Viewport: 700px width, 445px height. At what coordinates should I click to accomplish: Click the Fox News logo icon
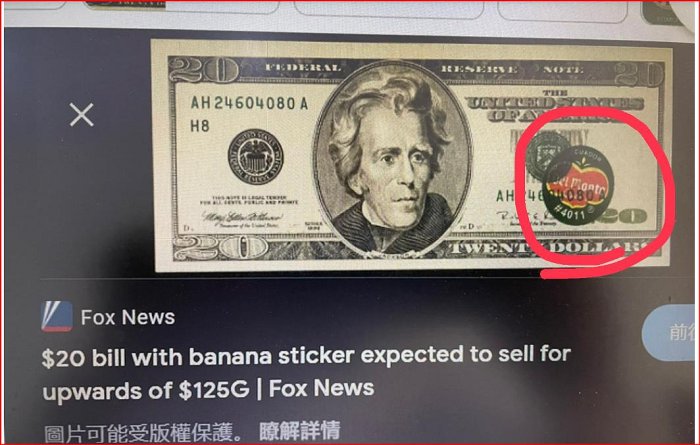pyautogui.click(x=57, y=316)
